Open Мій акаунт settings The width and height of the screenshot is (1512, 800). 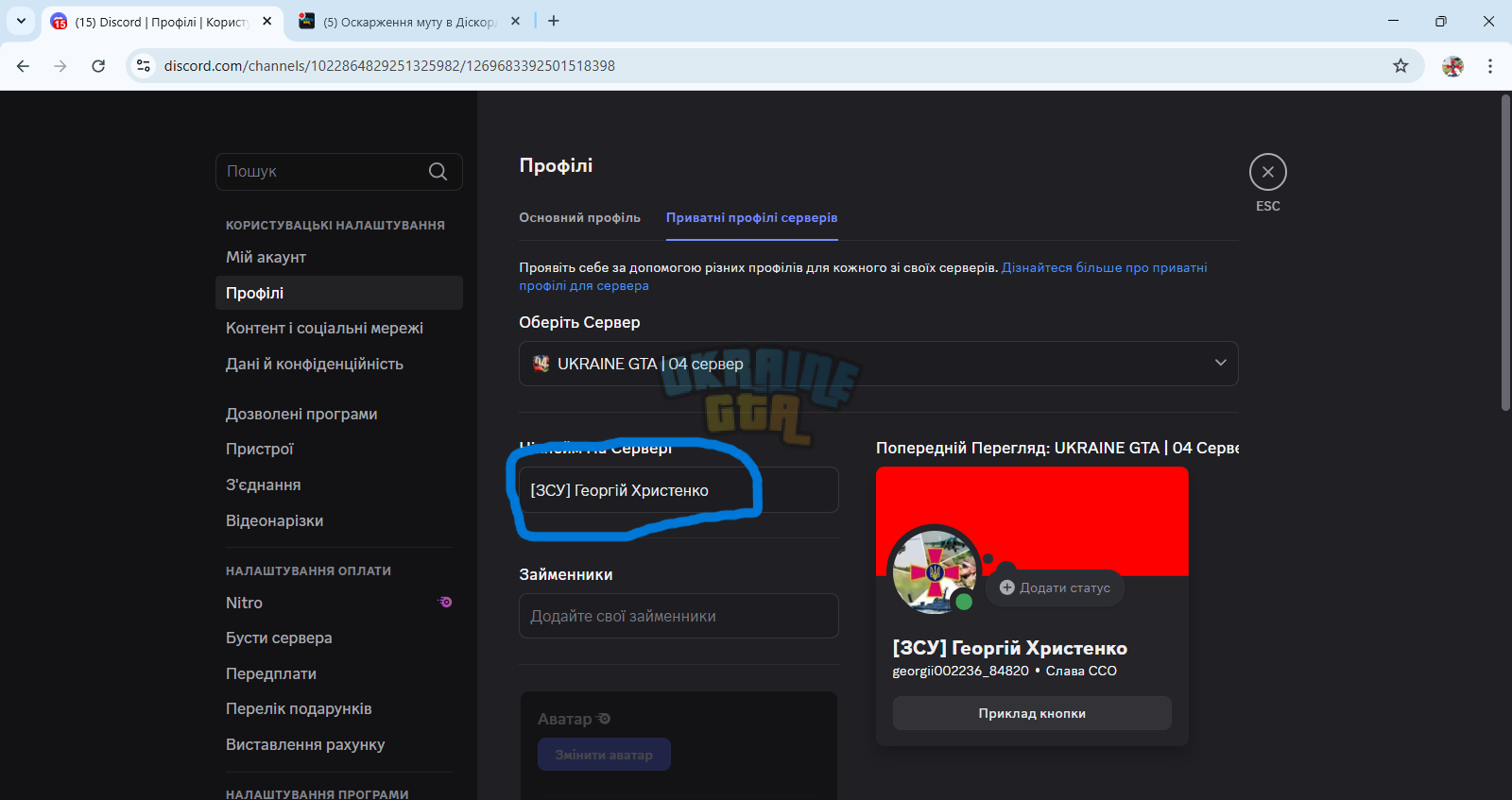338,257
